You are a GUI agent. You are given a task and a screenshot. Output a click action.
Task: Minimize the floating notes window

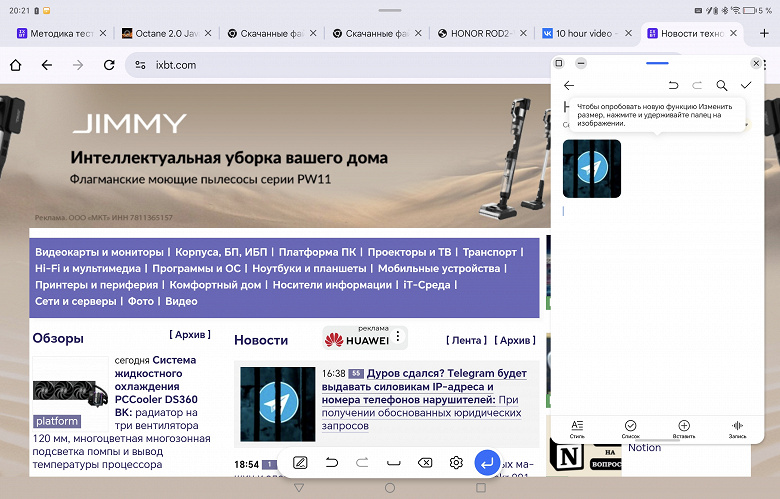pos(581,63)
